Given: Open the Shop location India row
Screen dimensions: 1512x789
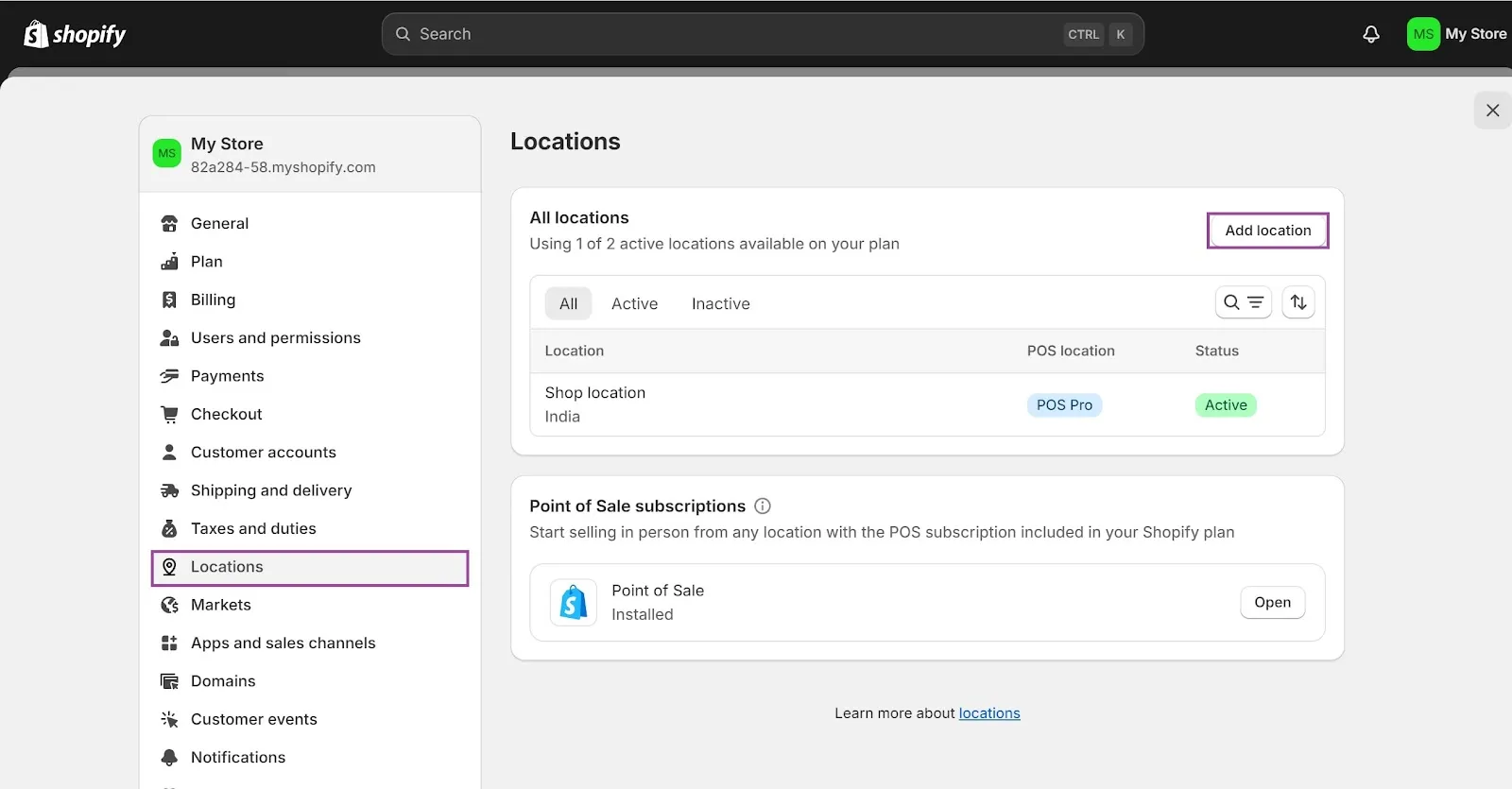Looking at the screenshot, I should pyautogui.click(x=594, y=404).
